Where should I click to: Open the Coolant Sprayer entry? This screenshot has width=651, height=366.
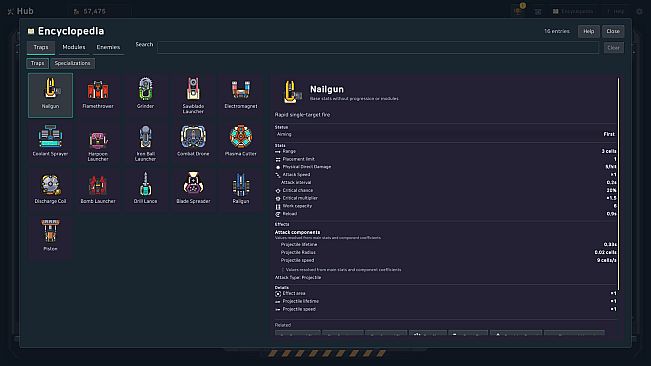click(50, 143)
